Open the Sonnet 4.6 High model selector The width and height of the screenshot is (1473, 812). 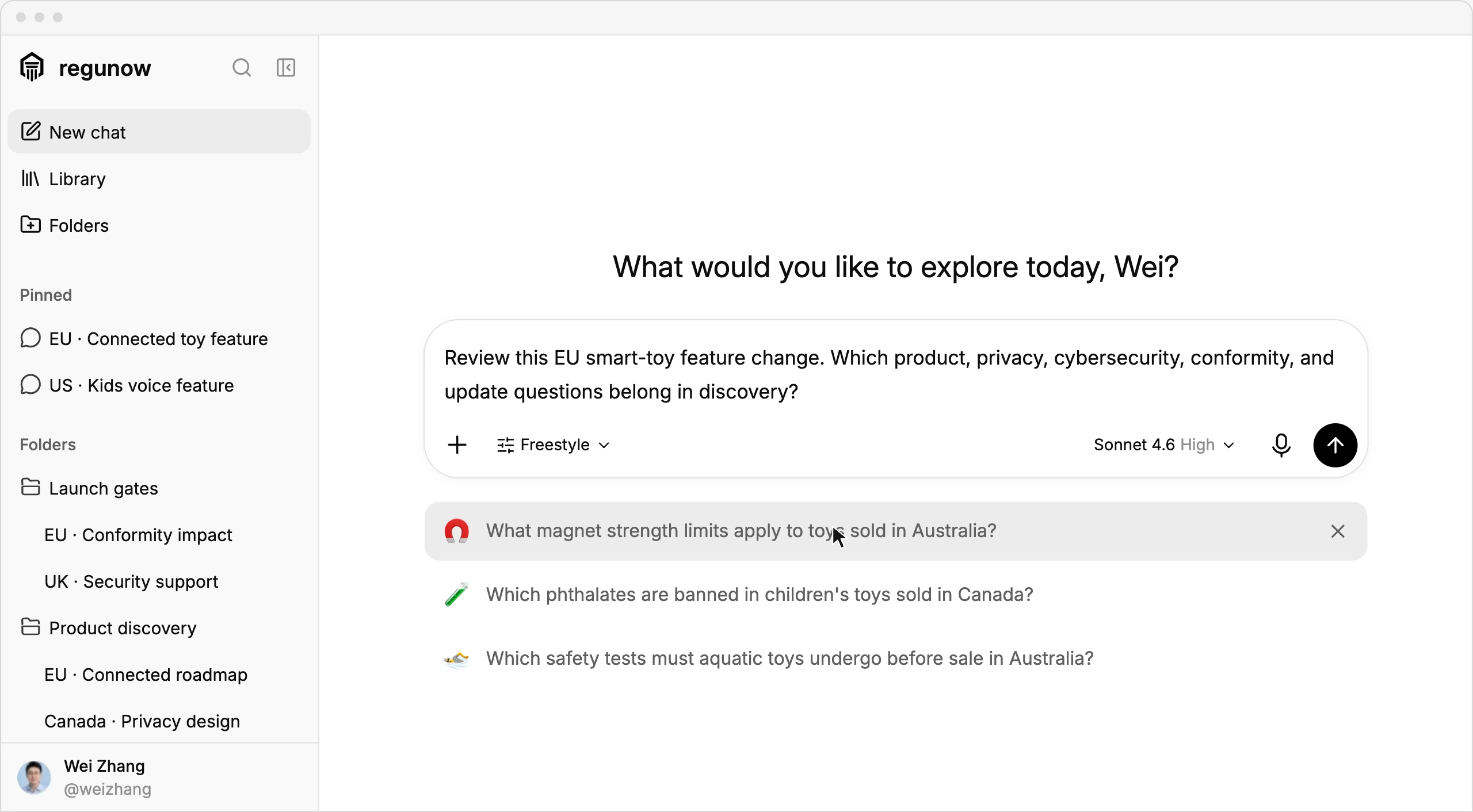pyautogui.click(x=1164, y=445)
